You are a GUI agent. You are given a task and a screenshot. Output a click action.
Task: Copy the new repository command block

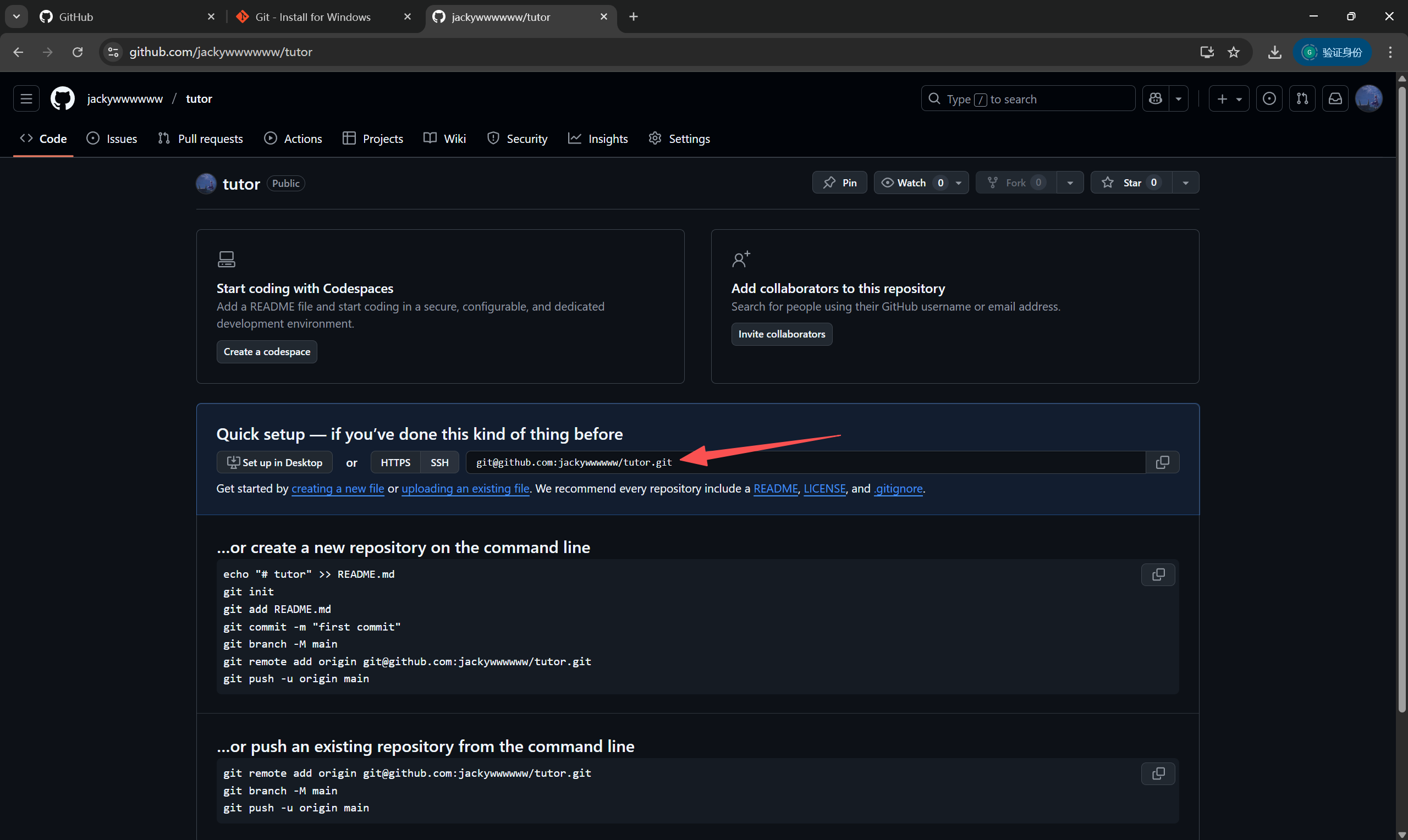pos(1158,574)
